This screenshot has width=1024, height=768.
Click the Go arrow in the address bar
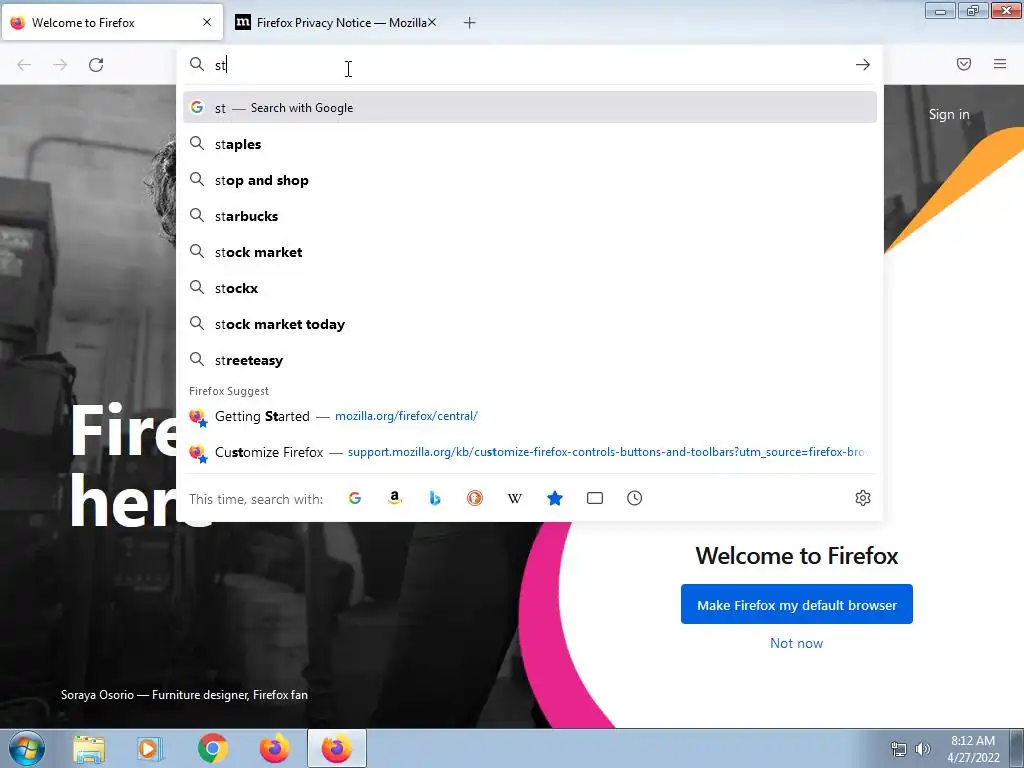(x=863, y=65)
